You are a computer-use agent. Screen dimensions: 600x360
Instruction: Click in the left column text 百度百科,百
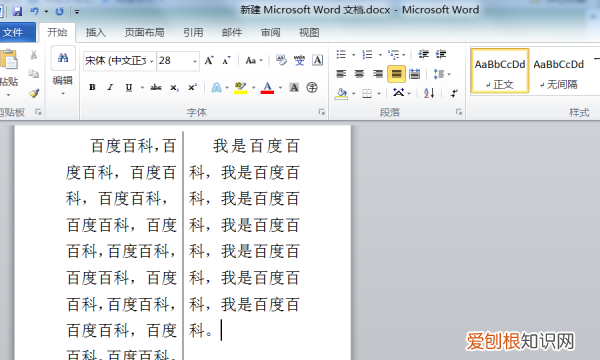pyautogui.click(x=133, y=147)
